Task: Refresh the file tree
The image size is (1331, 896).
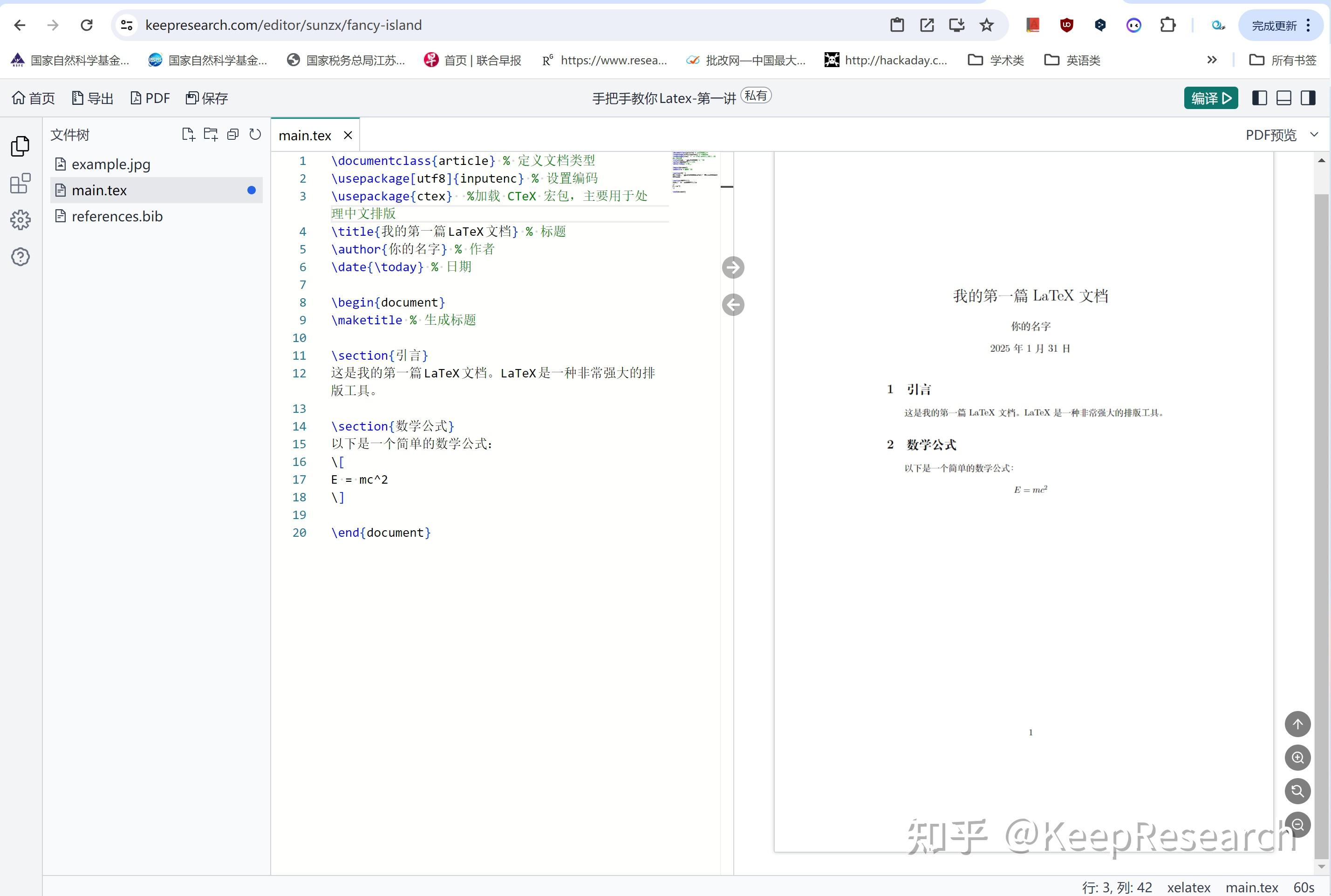Action: click(x=255, y=134)
